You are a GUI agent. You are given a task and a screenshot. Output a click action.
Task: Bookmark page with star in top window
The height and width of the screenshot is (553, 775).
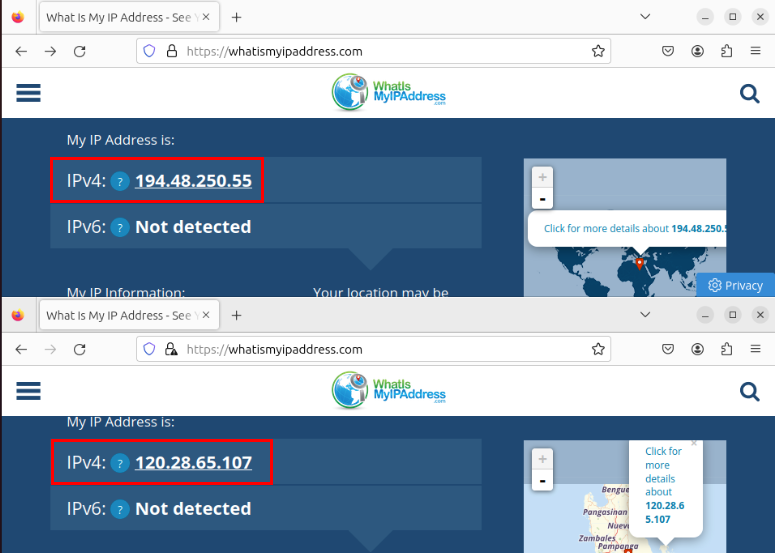(x=598, y=51)
